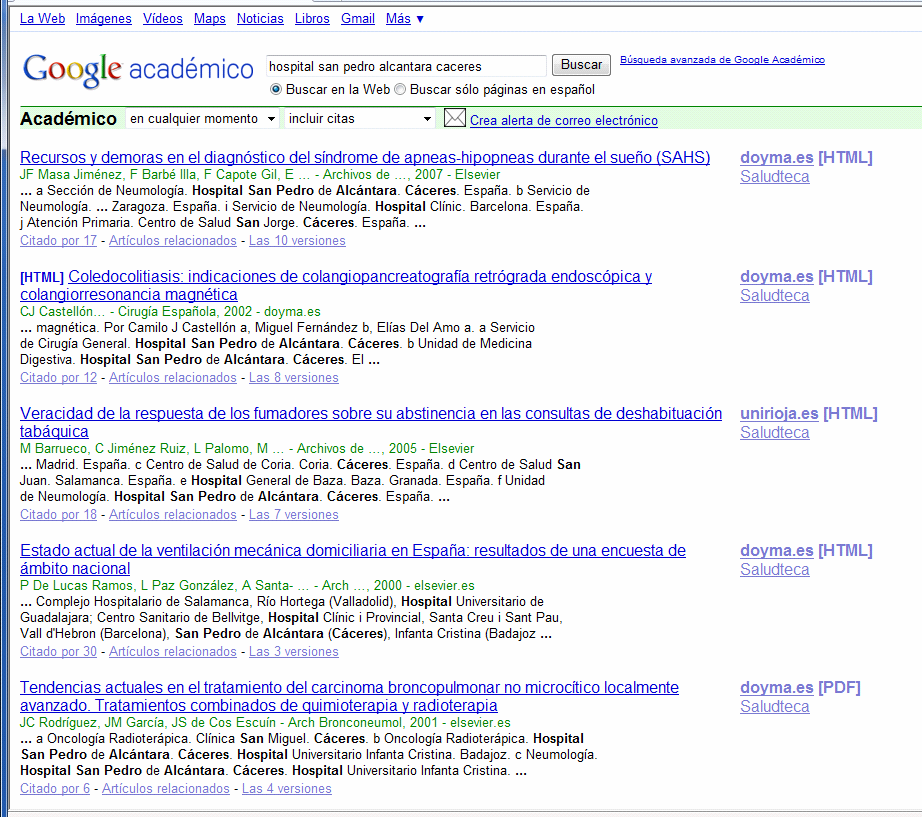Open the 'en cualquier momento' date dropdown

(x=203, y=119)
